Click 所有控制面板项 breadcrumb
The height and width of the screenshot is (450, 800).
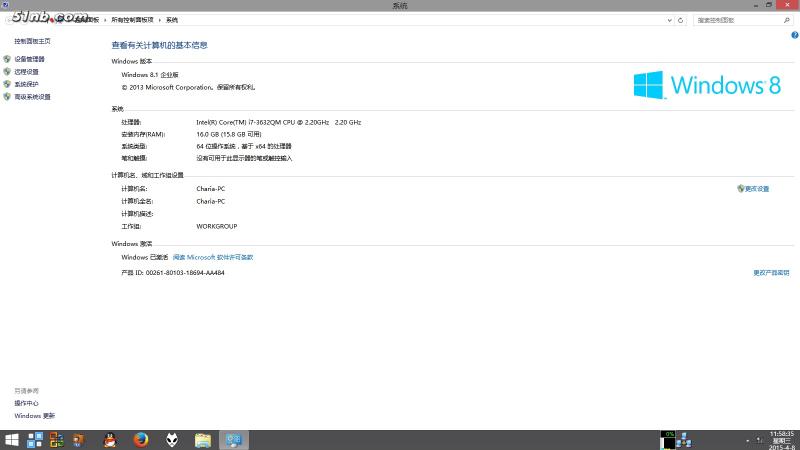click(132, 20)
